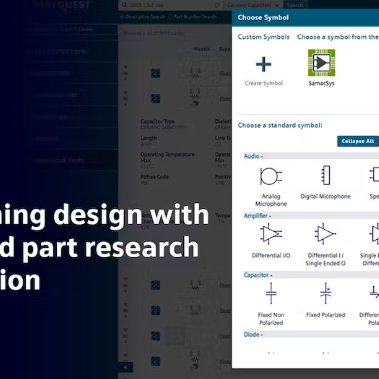Choose the Analog Microphone symbol
The image size is (379, 379).
271,176
